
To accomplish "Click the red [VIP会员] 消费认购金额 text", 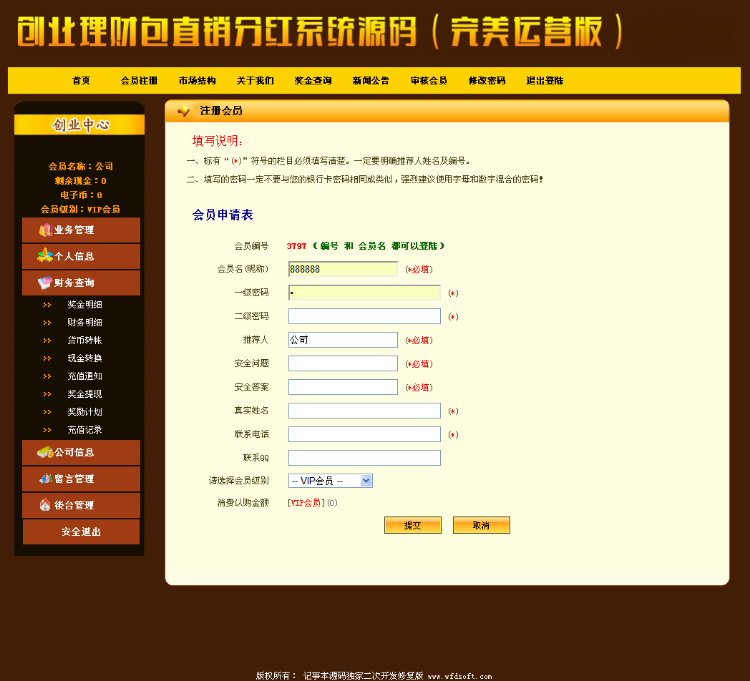I will [x=306, y=503].
